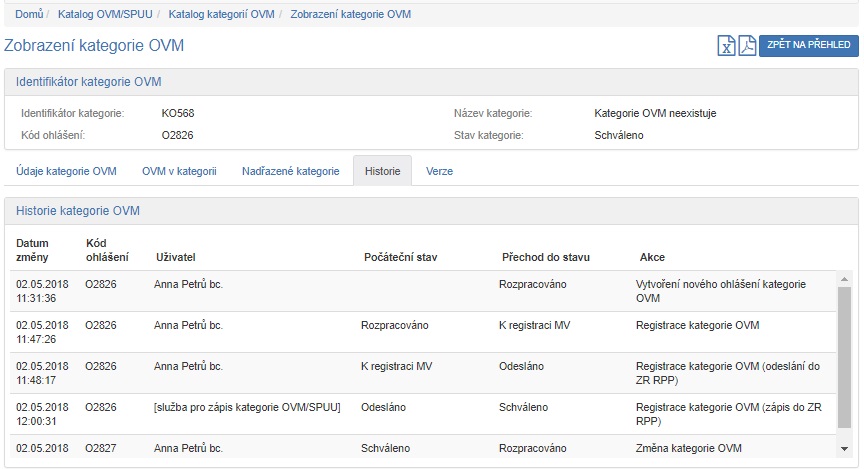Click the Datum změny column header
The image size is (864, 469).
[32, 250]
